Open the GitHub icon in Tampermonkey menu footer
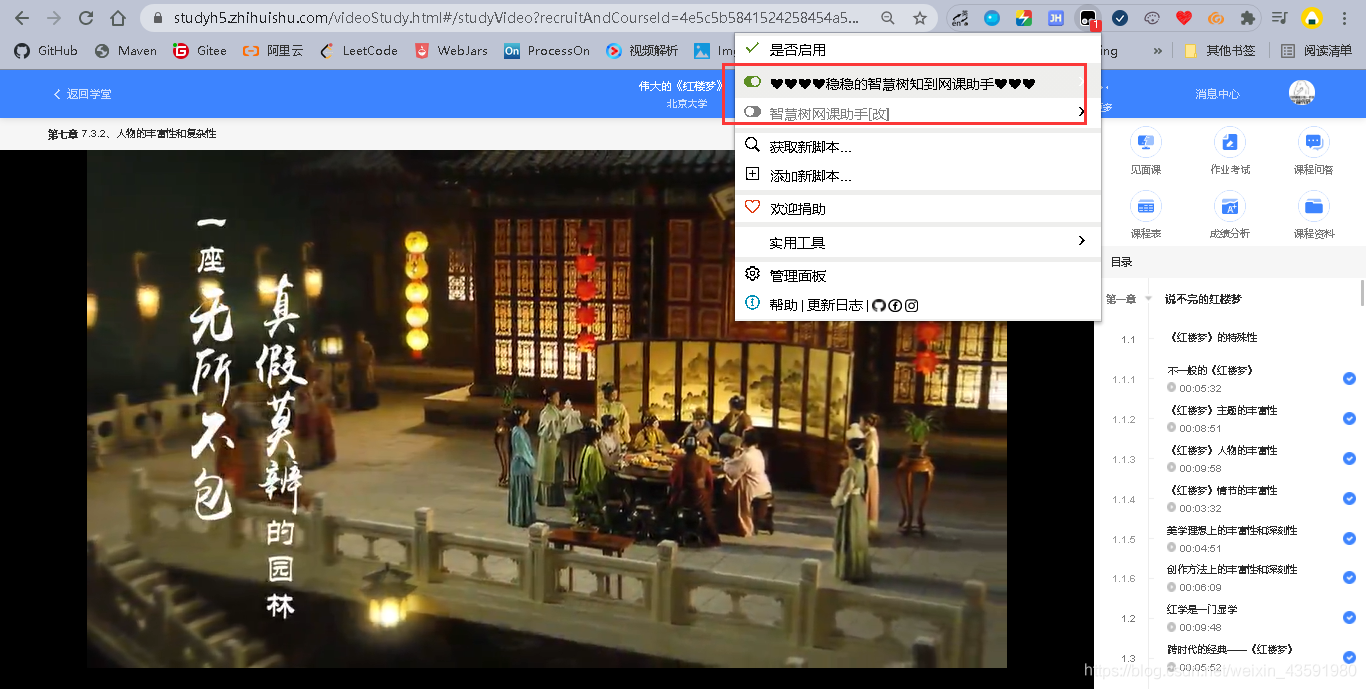This screenshot has width=1366, height=689. coord(879,305)
